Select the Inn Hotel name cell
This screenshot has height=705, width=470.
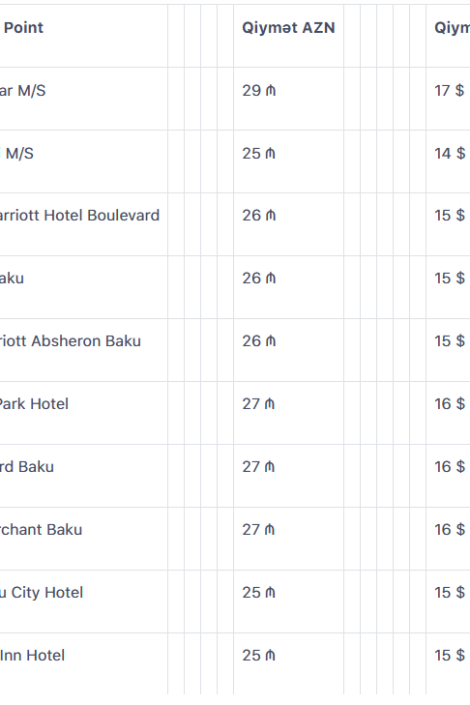(32, 656)
